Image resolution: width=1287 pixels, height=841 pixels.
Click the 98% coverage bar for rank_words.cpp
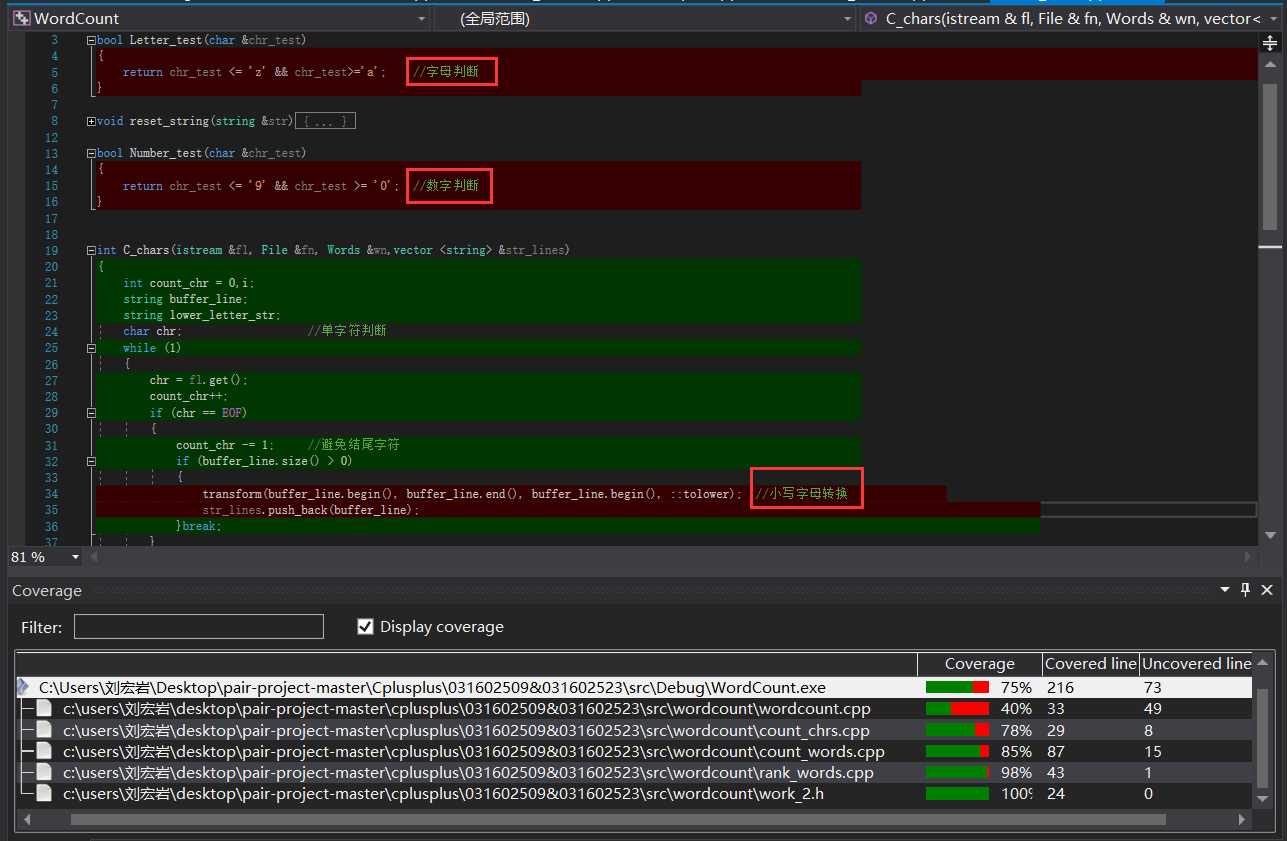click(957, 772)
